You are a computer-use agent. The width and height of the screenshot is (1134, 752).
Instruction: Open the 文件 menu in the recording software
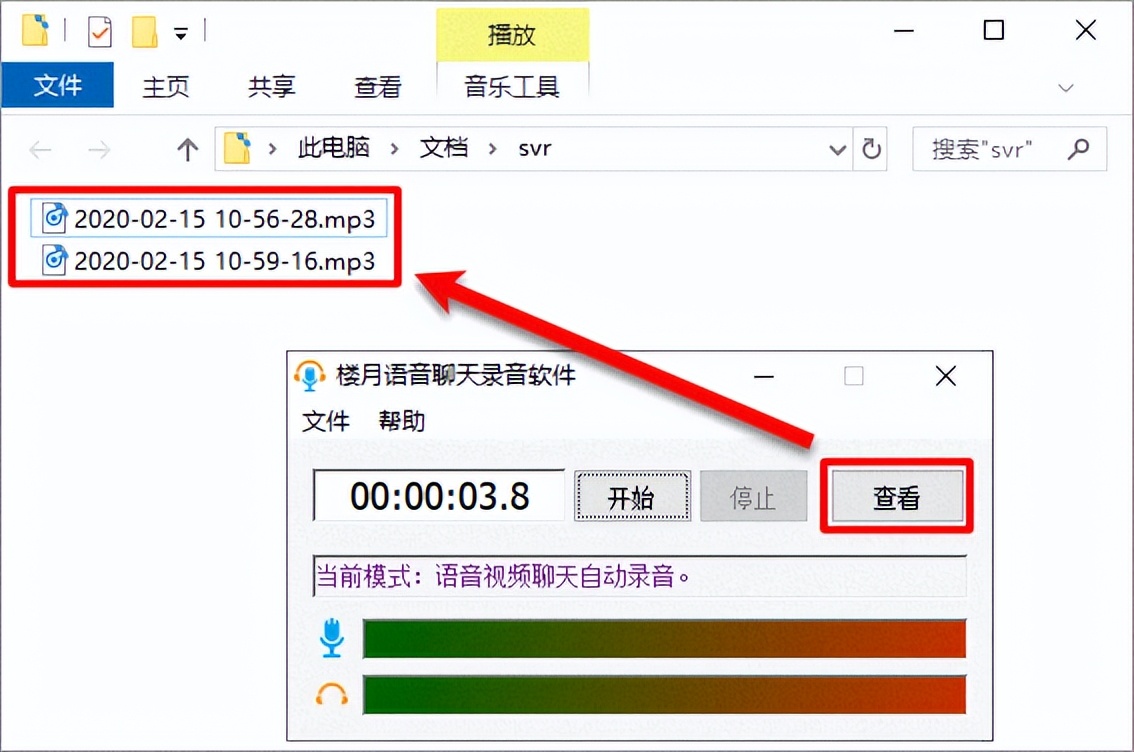tap(326, 421)
